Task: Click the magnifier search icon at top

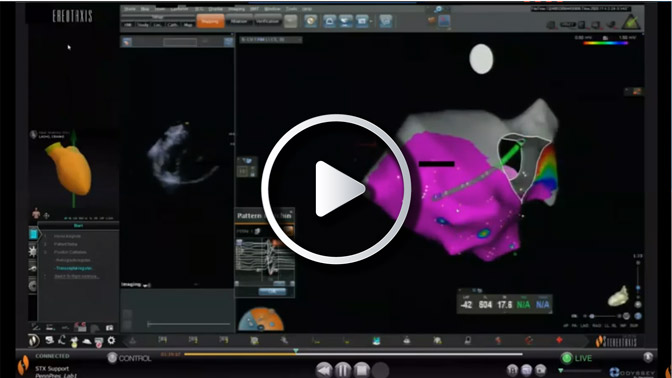Action: (x=438, y=9)
